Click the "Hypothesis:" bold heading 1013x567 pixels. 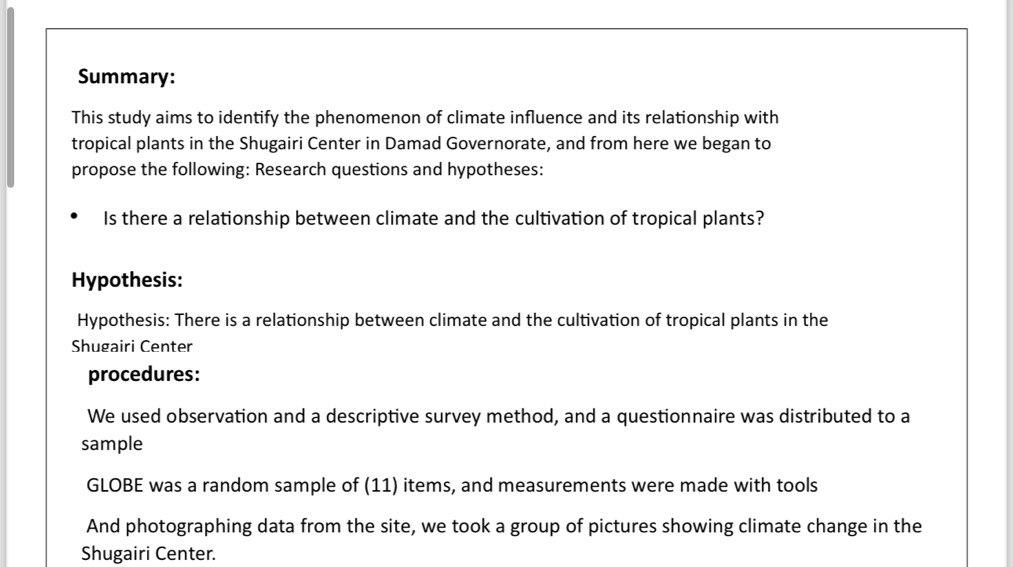click(x=127, y=280)
